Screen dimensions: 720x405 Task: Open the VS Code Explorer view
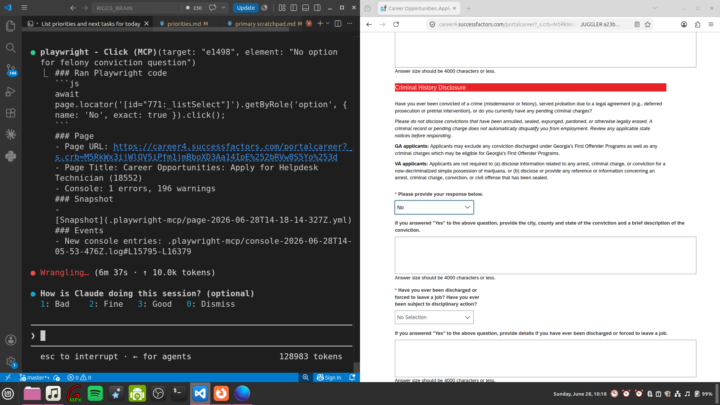pos(11,26)
